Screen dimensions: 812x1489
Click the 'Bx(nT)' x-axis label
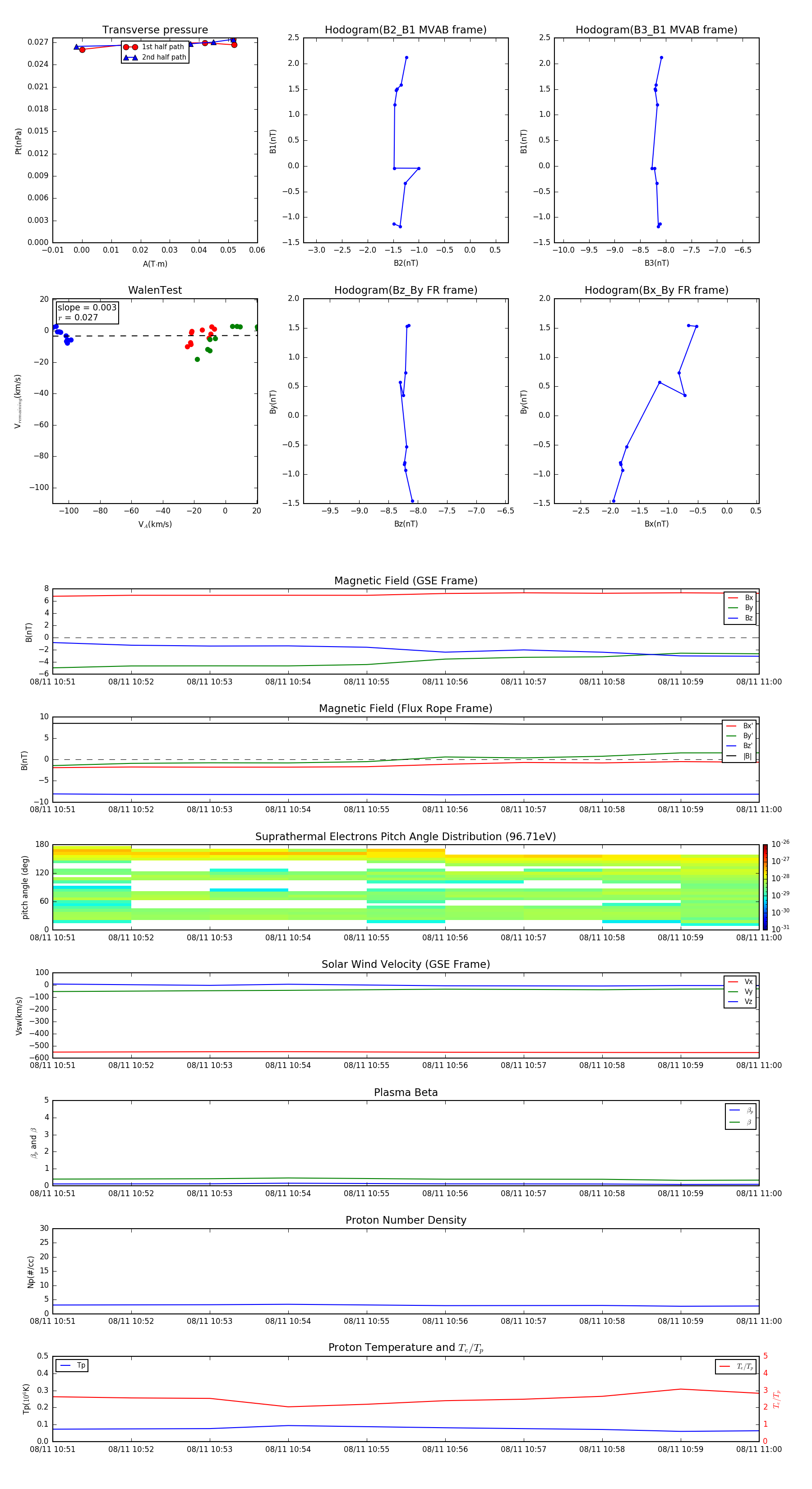[656, 524]
